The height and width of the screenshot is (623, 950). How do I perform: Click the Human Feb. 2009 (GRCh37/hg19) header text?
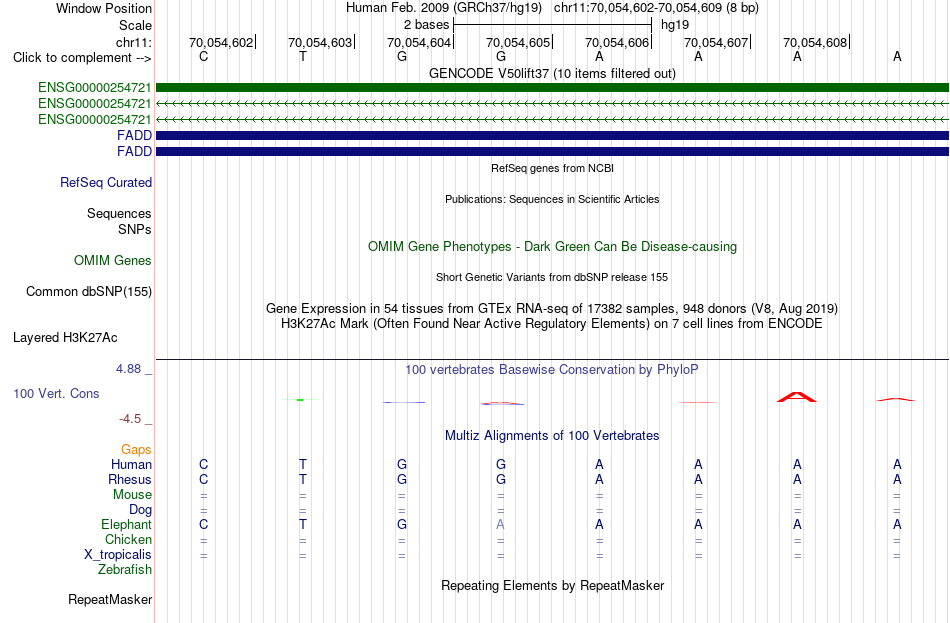tap(446, 8)
